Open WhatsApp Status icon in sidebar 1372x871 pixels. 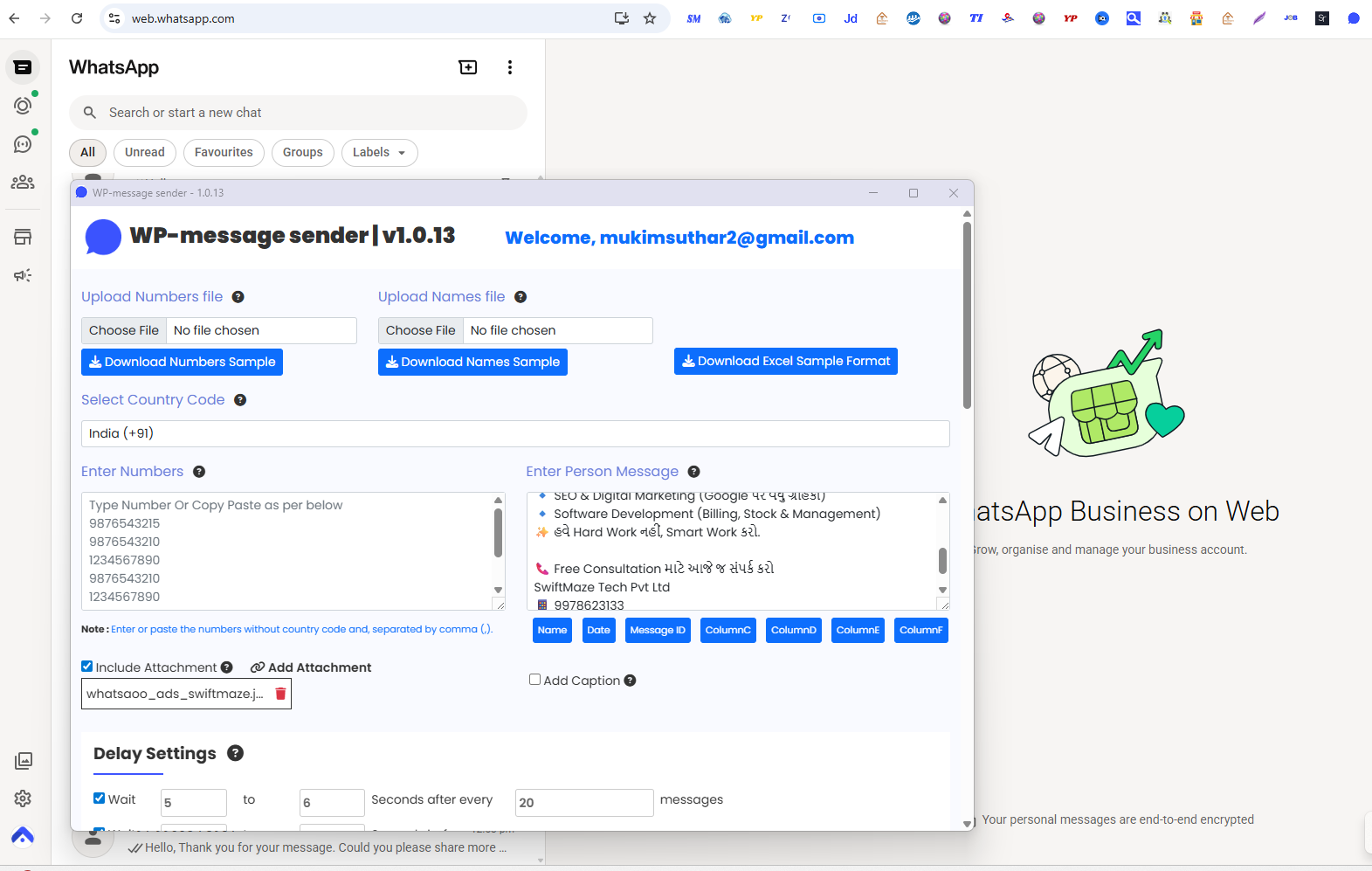pos(23,106)
